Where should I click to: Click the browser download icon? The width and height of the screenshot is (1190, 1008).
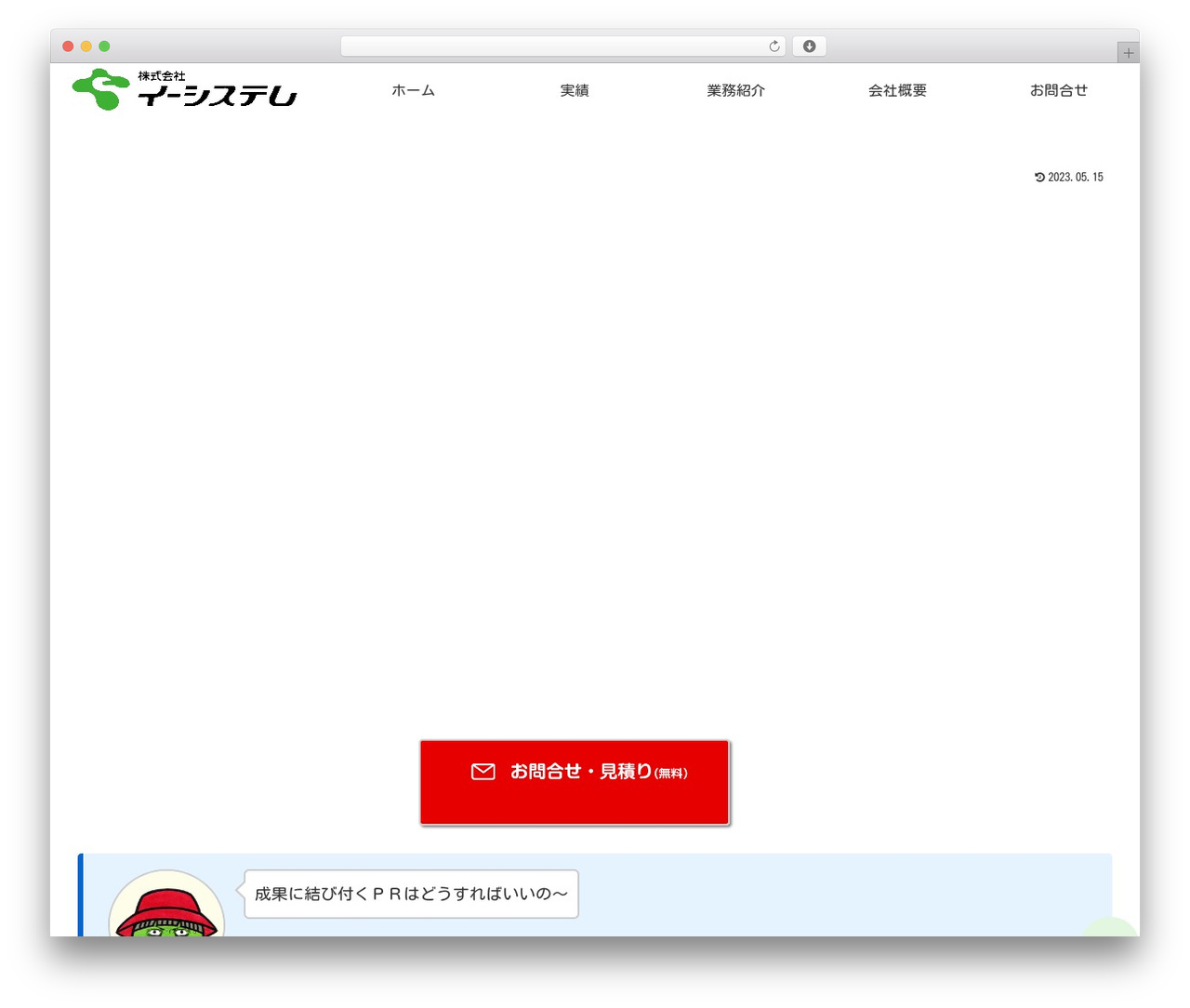pos(809,46)
